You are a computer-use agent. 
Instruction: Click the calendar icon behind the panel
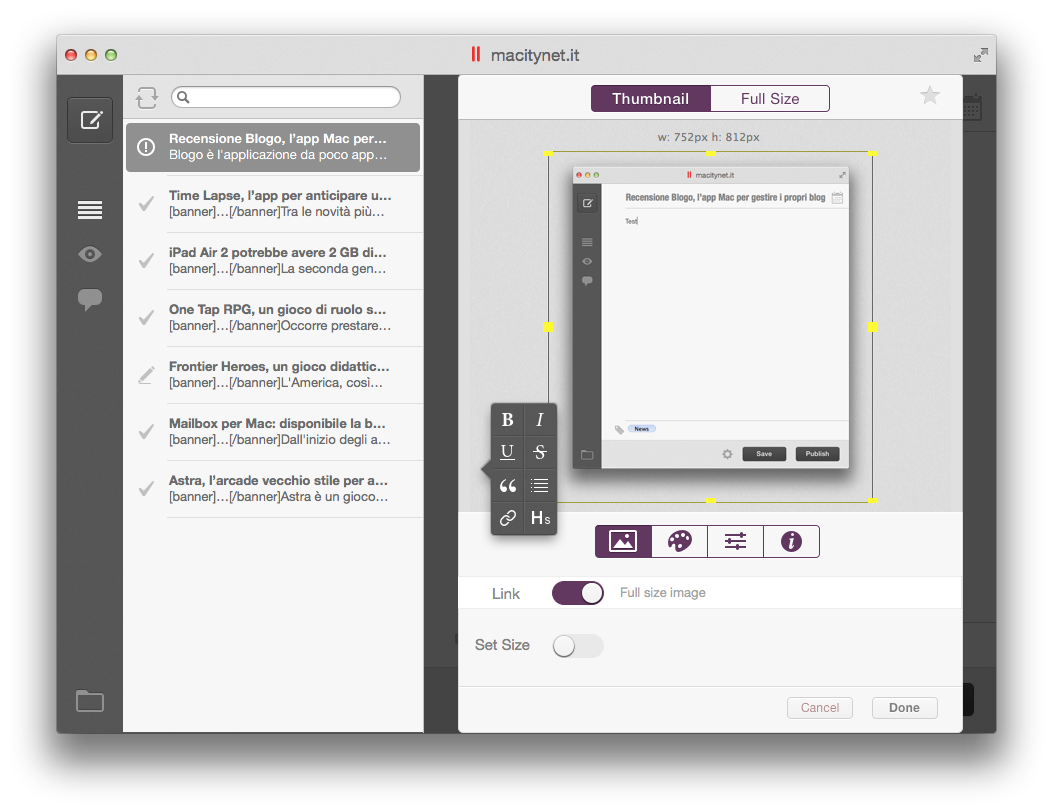(x=972, y=107)
